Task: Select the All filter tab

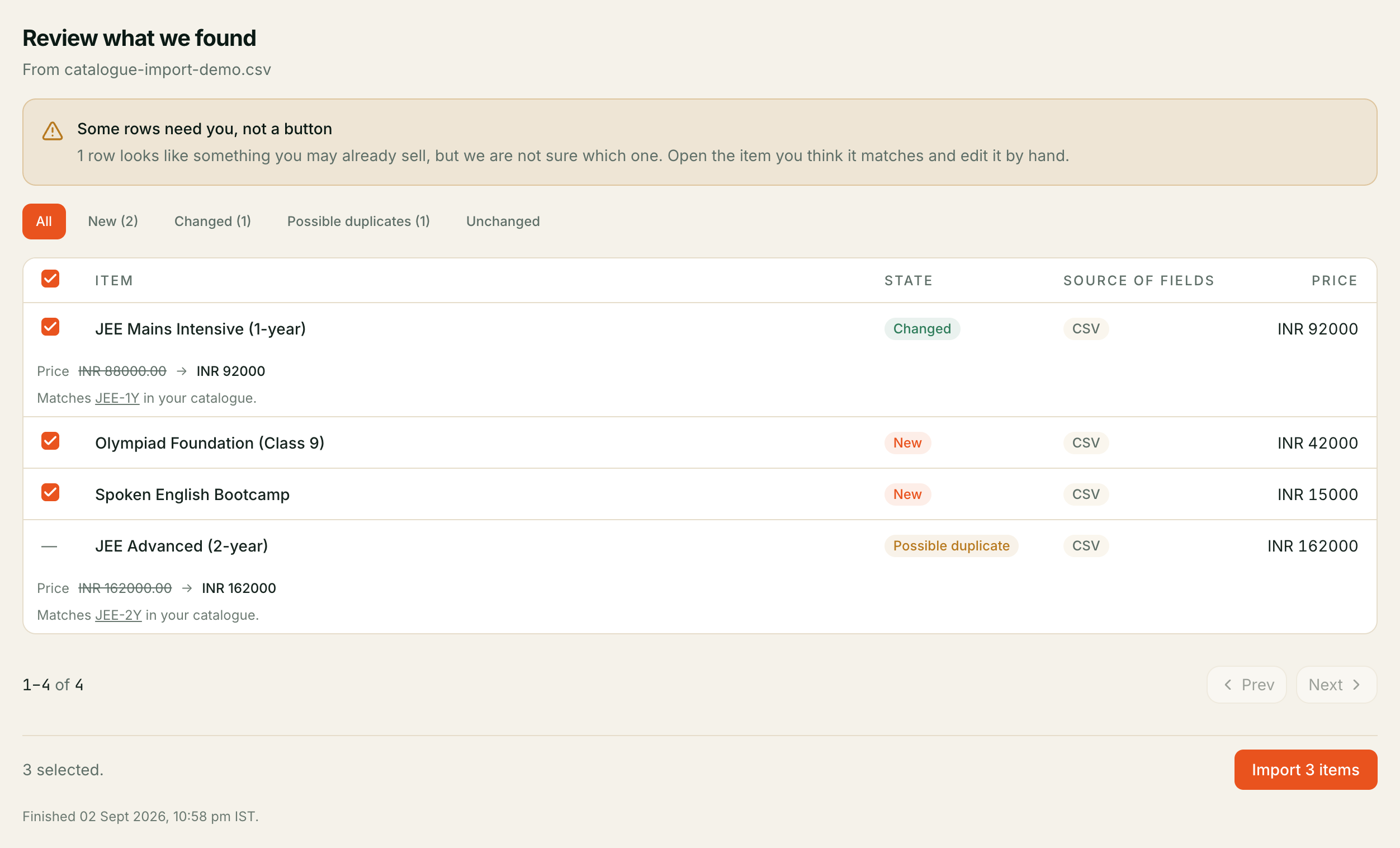Action: tap(44, 221)
